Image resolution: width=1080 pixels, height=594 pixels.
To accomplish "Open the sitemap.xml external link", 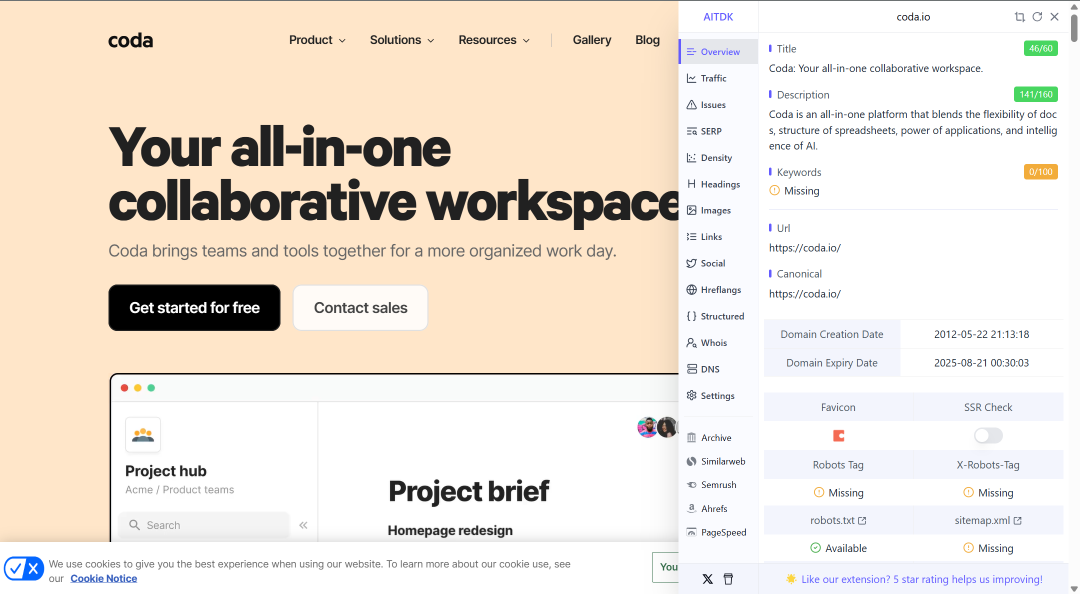I will click(988, 520).
